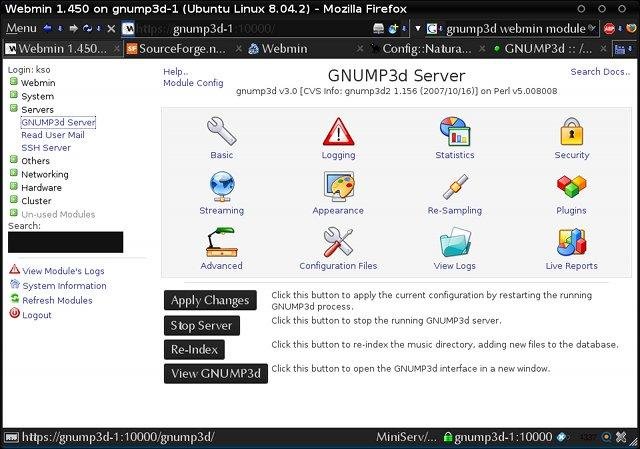Expand the Webmin category in sidebar
The width and height of the screenshot is (640, 449).
[13, 82]
